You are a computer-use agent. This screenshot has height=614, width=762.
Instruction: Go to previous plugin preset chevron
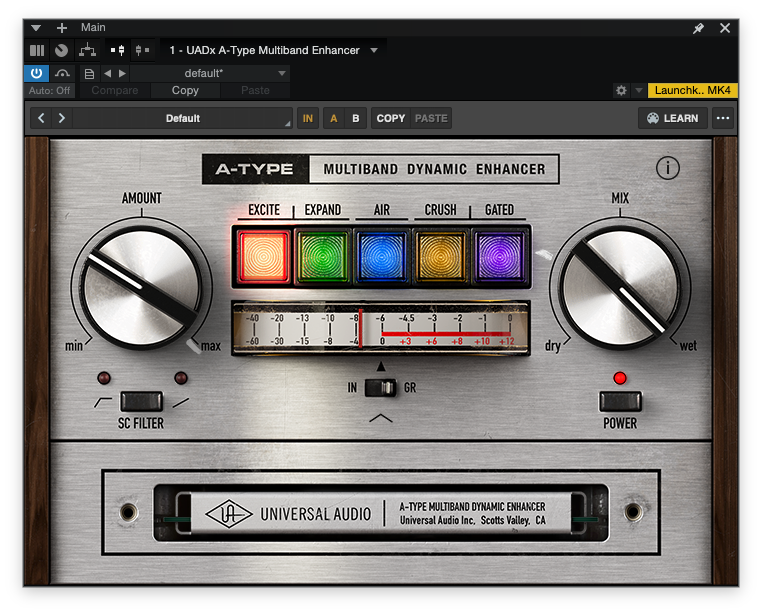(41, 118)
